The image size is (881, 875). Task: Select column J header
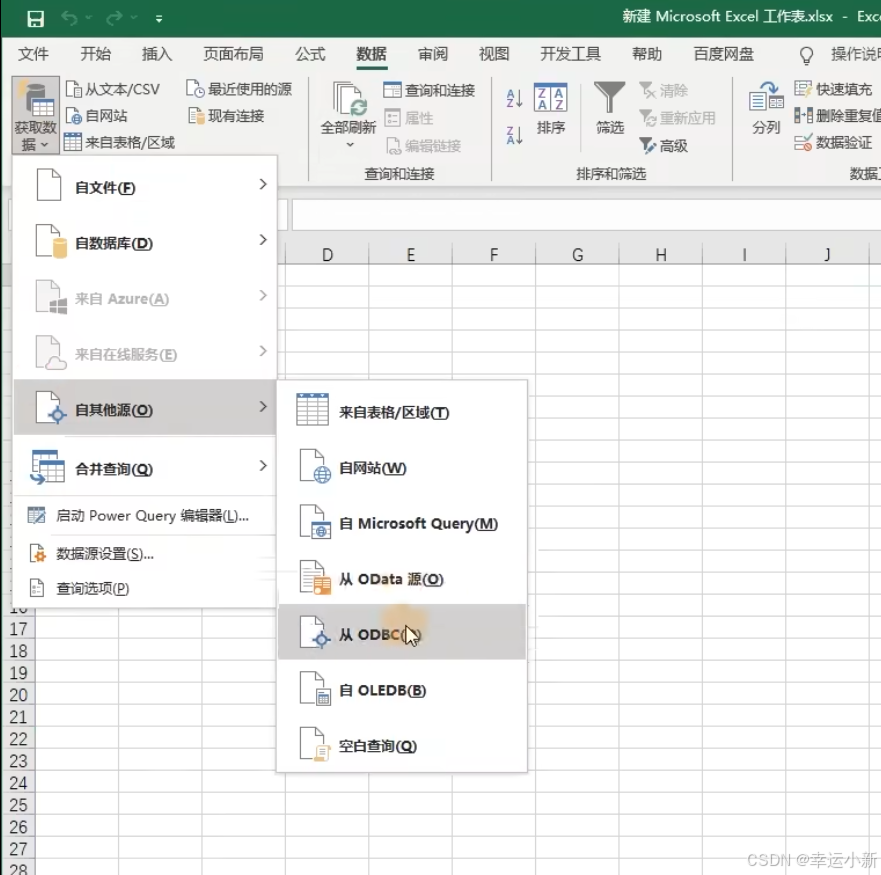click(827, 255)
